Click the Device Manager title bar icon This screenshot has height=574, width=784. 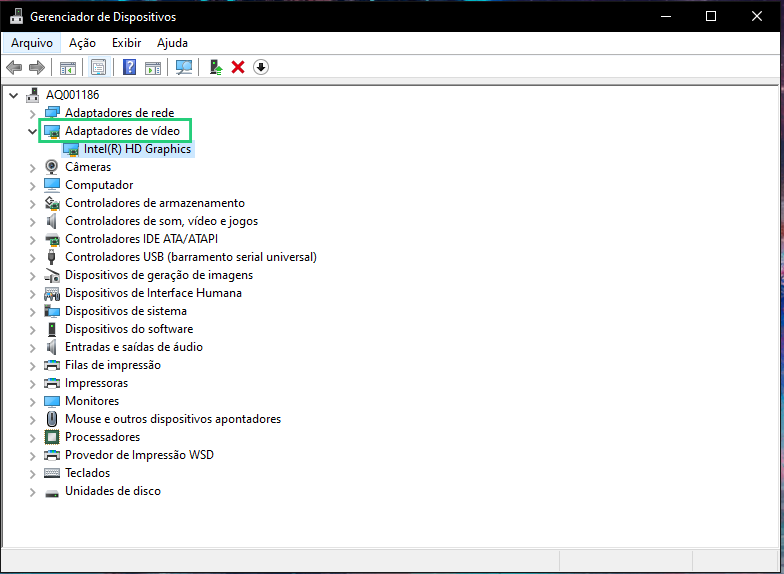pos(16,16)
